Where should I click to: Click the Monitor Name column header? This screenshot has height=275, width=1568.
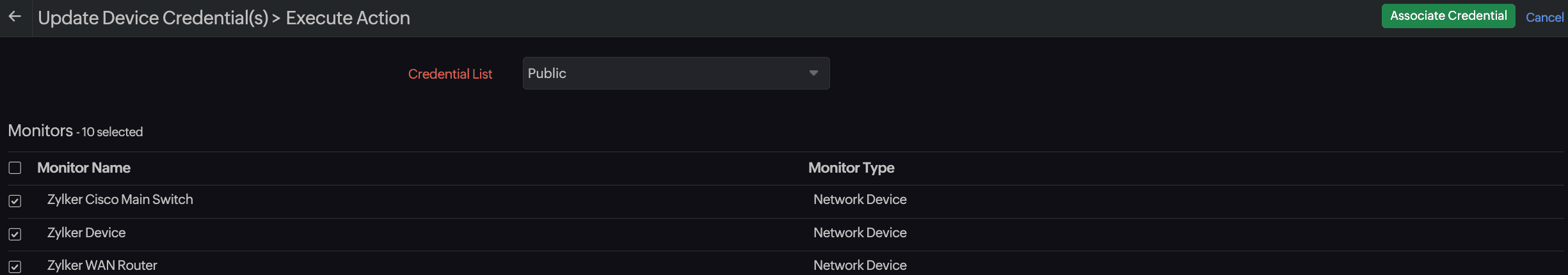84,168
